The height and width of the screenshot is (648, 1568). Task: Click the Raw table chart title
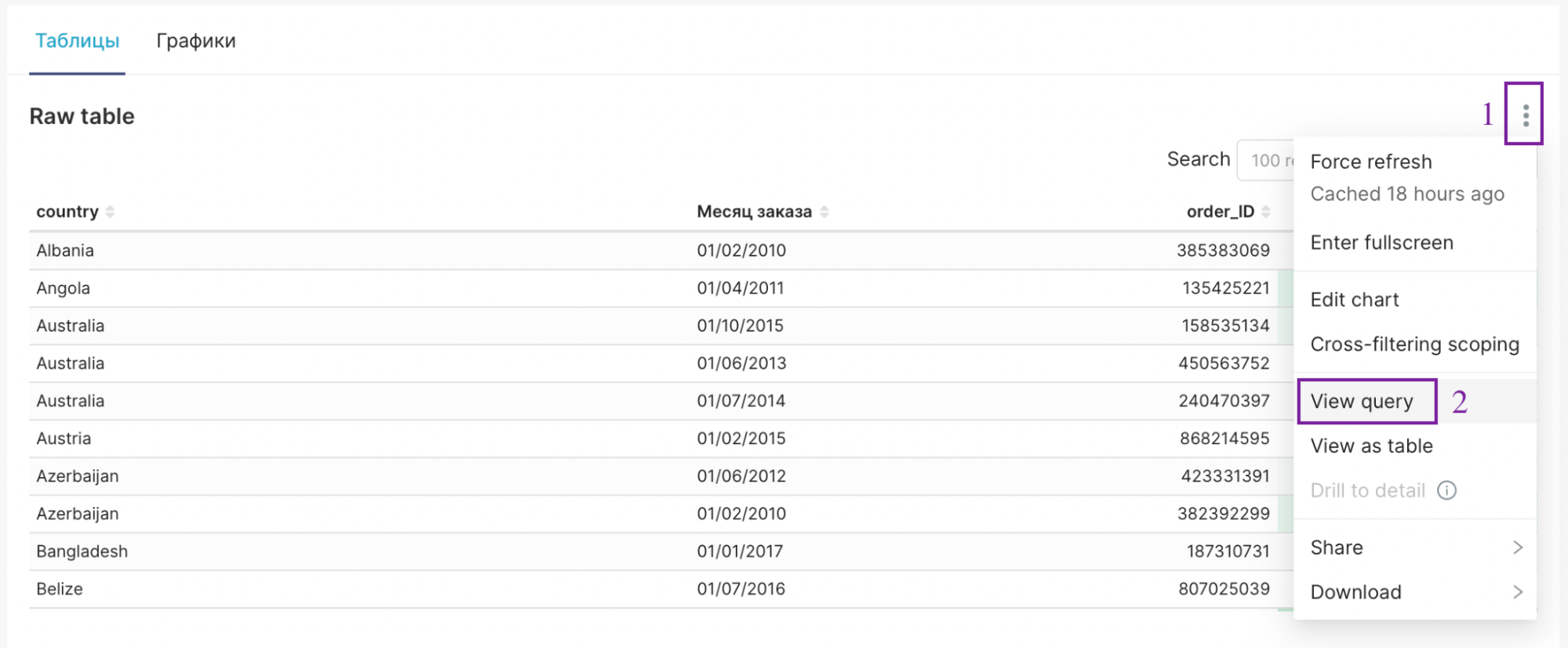pyautogui.click(x=82, y=117)
